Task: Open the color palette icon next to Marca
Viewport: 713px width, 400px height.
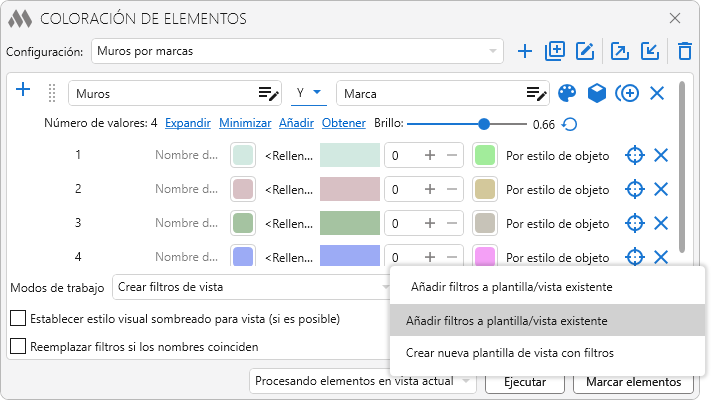Action: 567,93
